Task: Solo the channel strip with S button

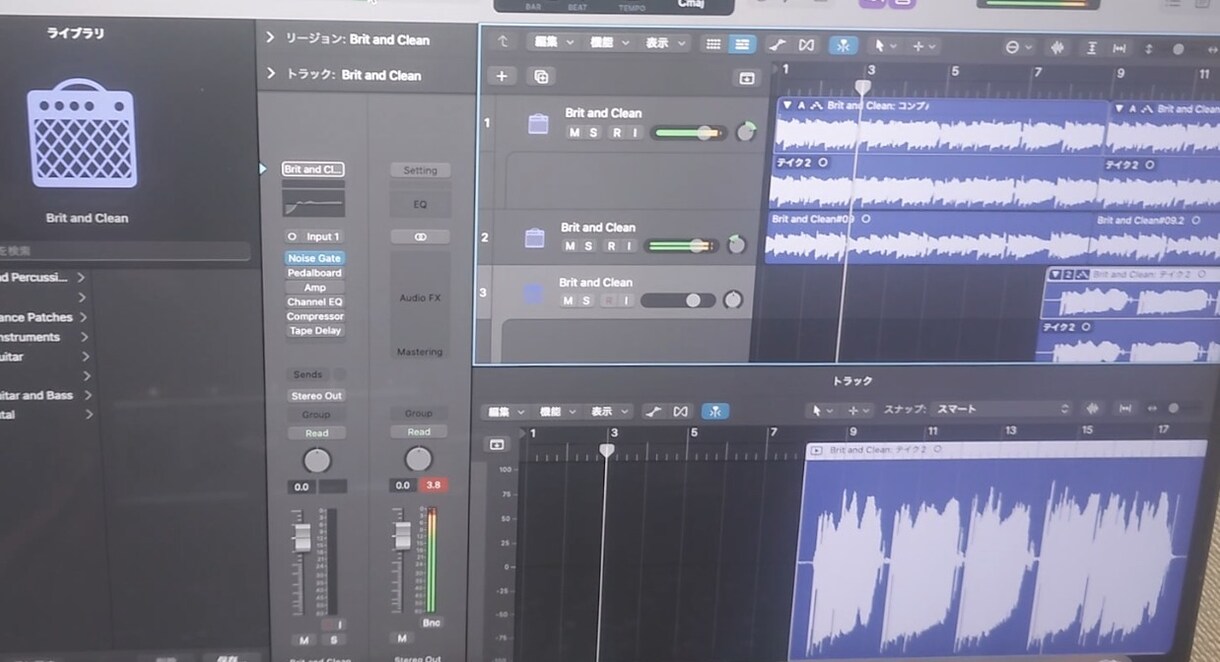Action: [x=333, y=640]
